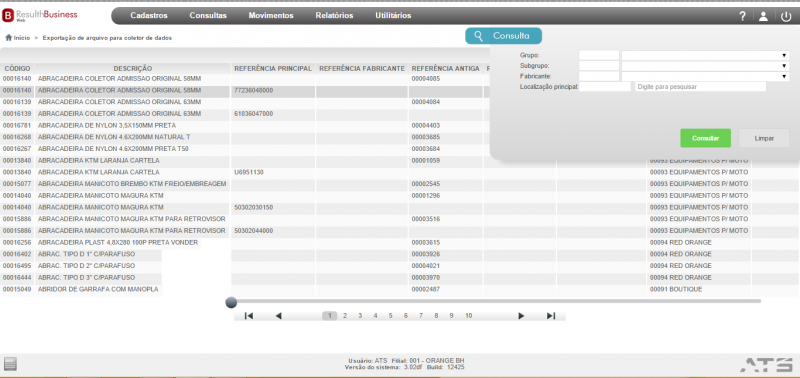Click the Consulta magnifier icon
This screenshot has width=800, height=378.
478,36
